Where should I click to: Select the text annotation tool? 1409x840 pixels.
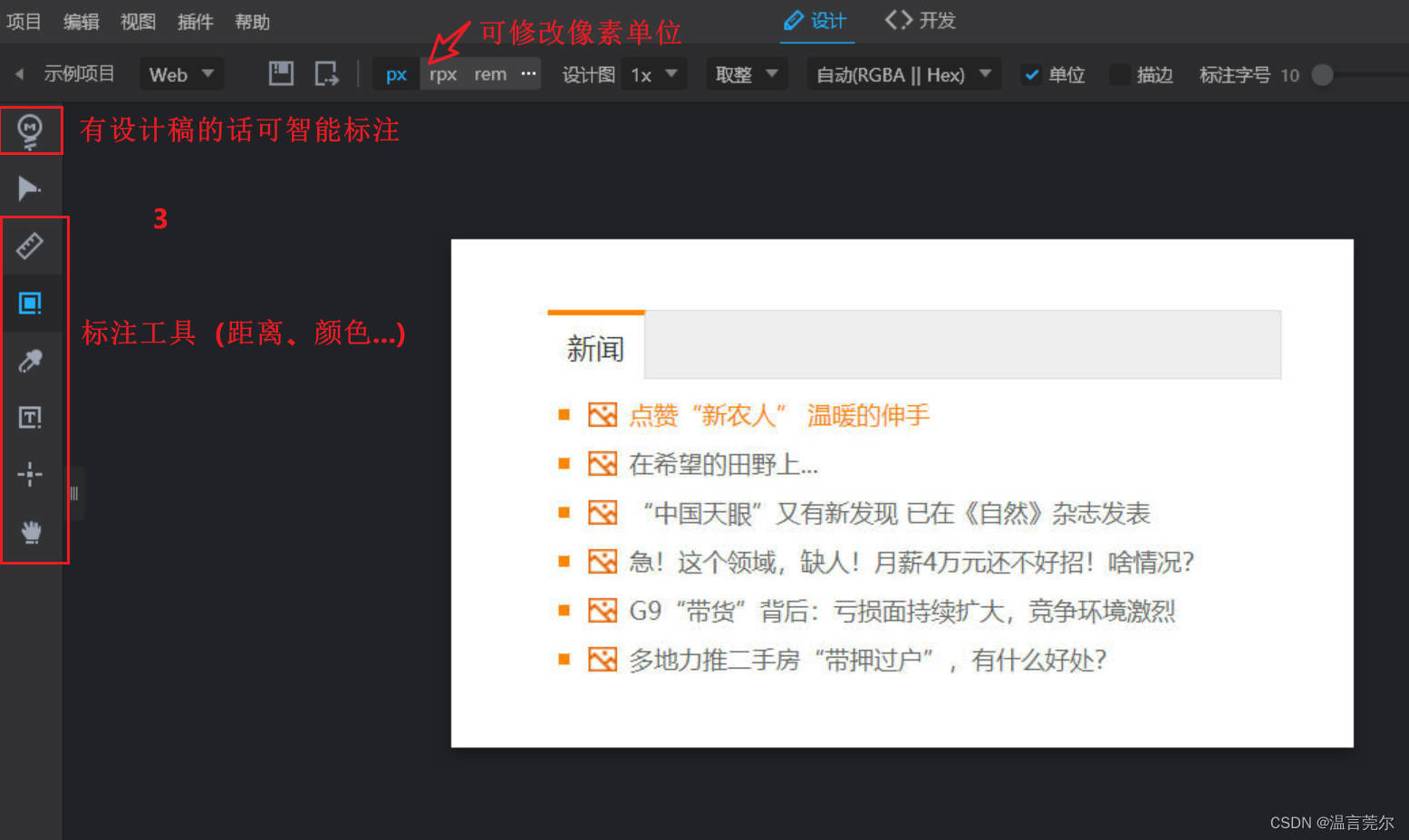[30, 418]
